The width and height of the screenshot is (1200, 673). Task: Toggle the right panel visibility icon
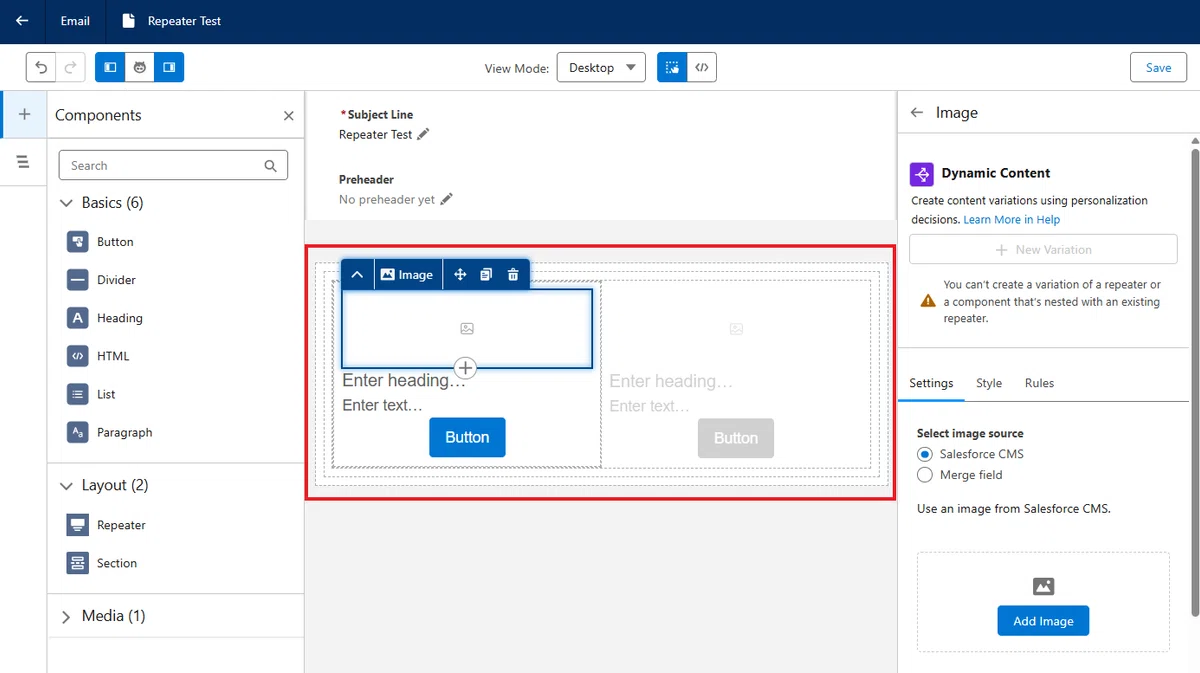(169, 67)
